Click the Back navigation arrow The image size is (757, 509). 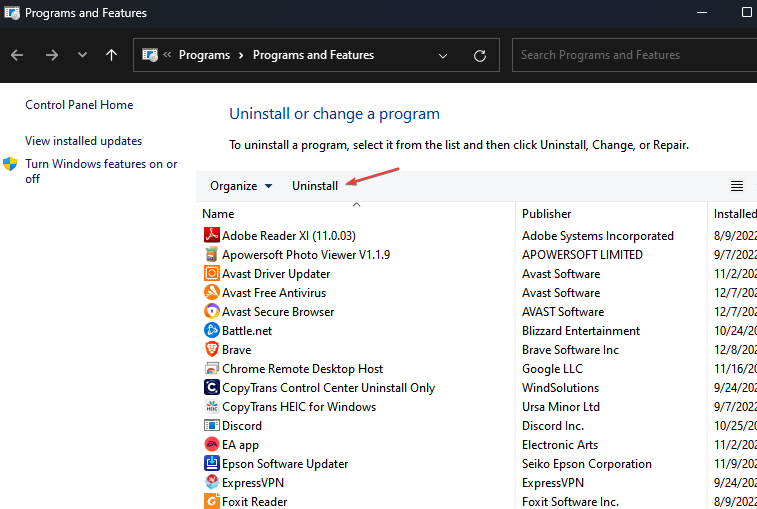[x=17, y=56]
